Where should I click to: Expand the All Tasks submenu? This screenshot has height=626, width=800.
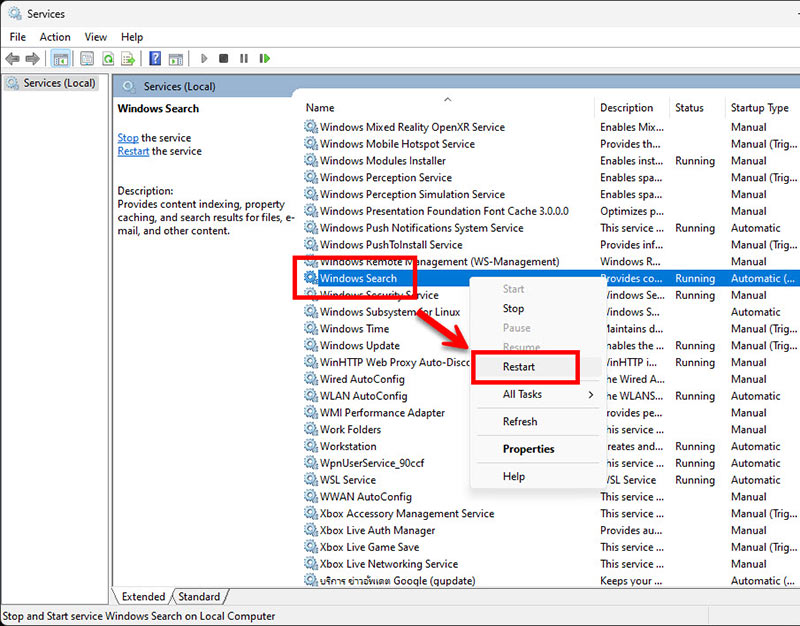536,394
